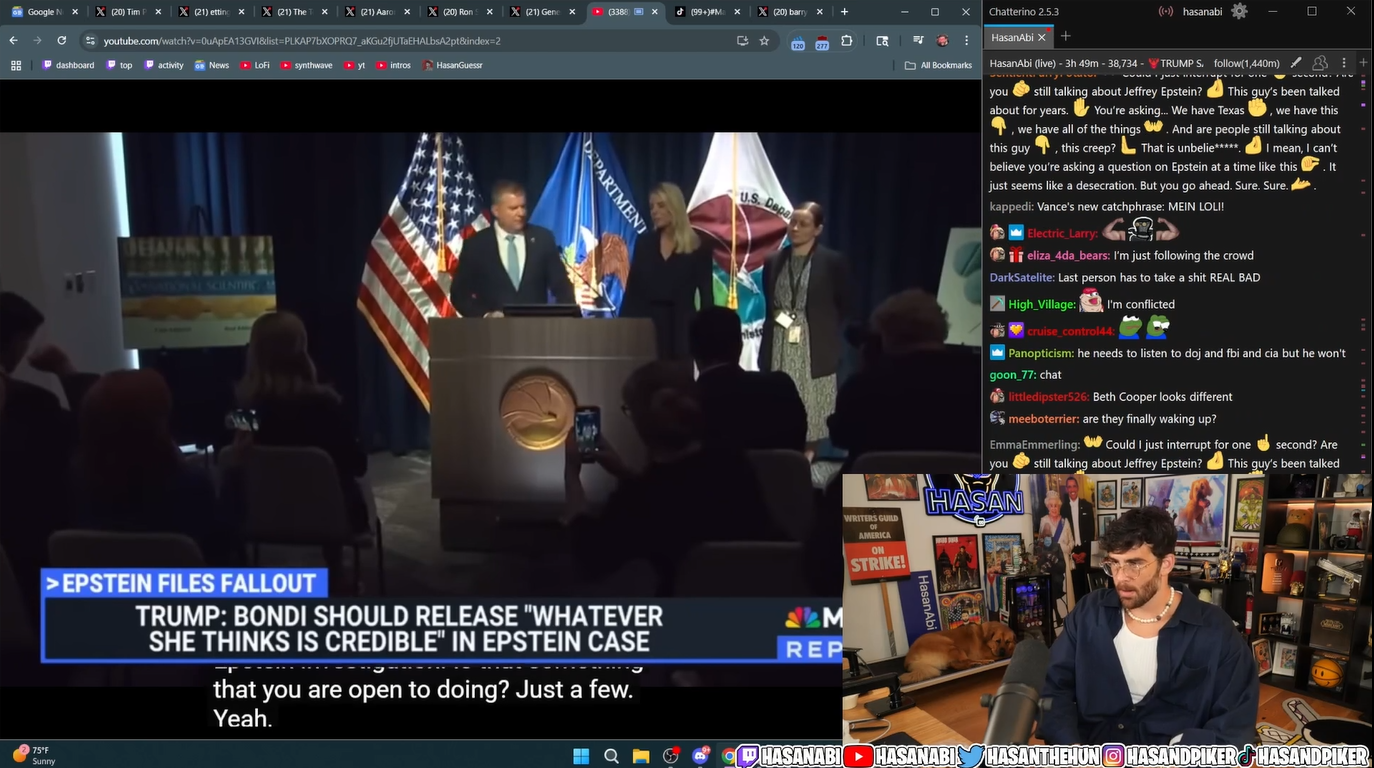Click the littledipster526 username in chat
1374x768 pixels.
pos(1049,397)
